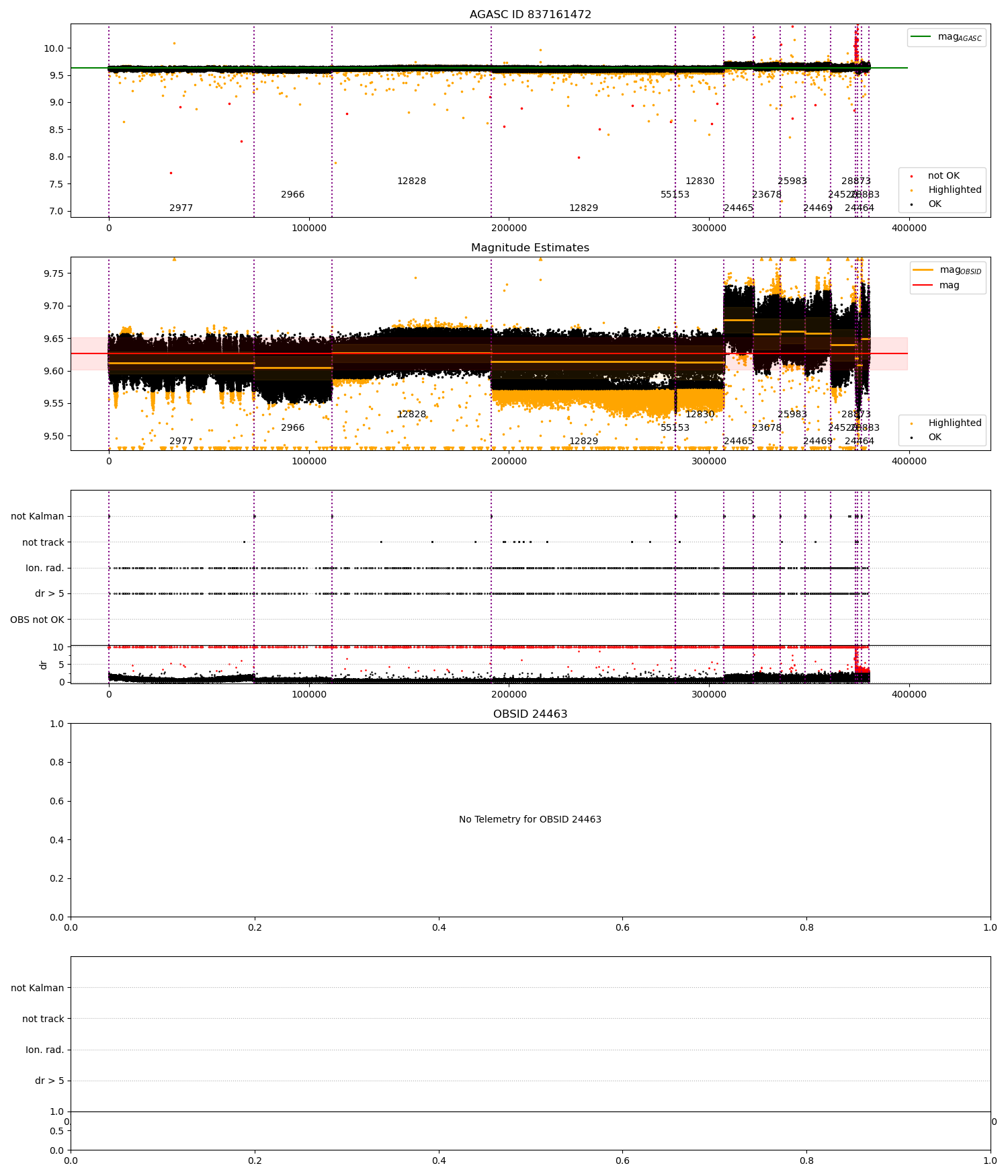Click OBSID label 24469 in the AGASC ID plot
This screenshot has width=1008, height=1176.
point(818,208)
